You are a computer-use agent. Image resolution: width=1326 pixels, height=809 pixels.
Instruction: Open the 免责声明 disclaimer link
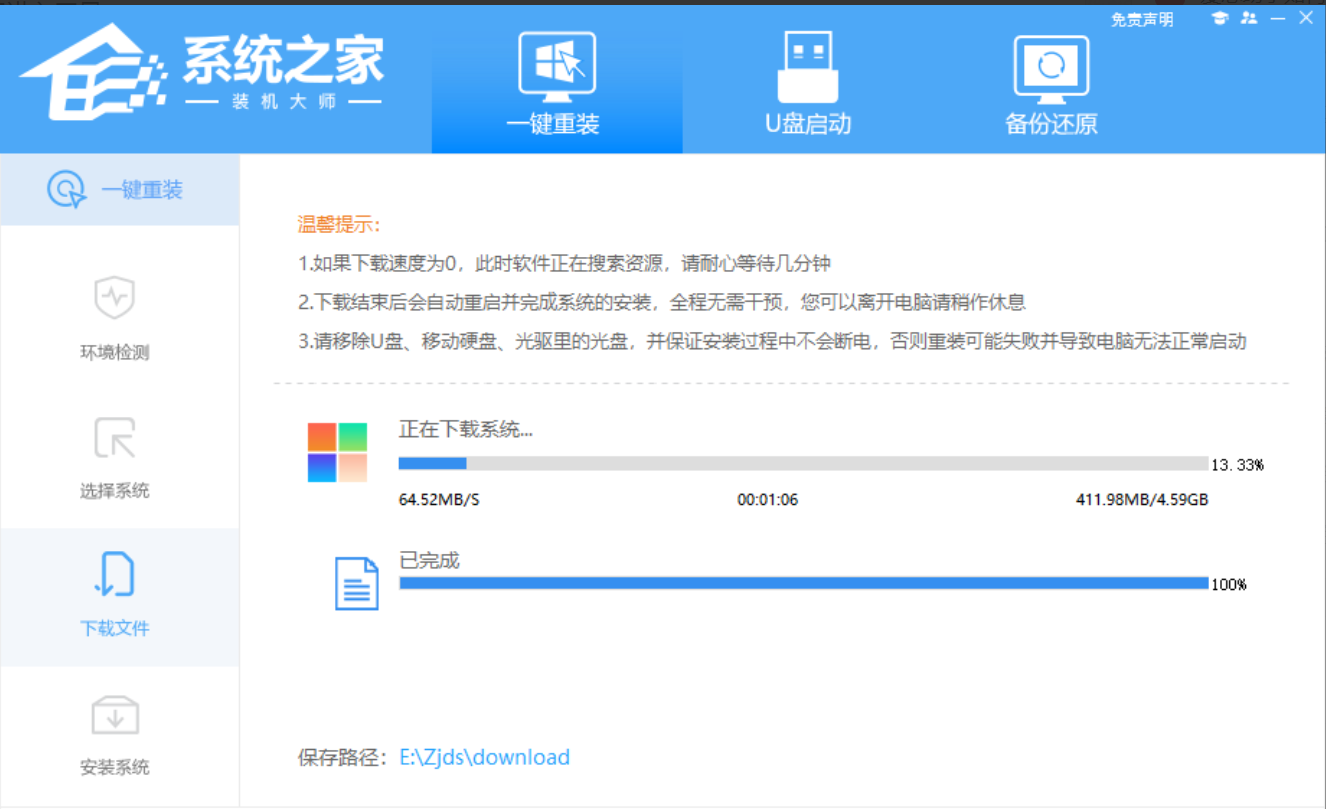pos(1142,19)
